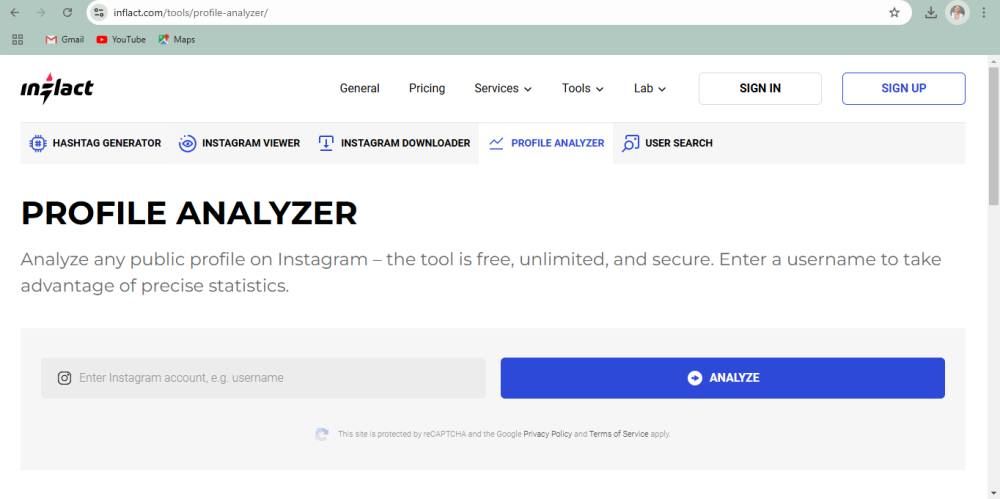Reload the page with the refresh icon

pos(68,13)
